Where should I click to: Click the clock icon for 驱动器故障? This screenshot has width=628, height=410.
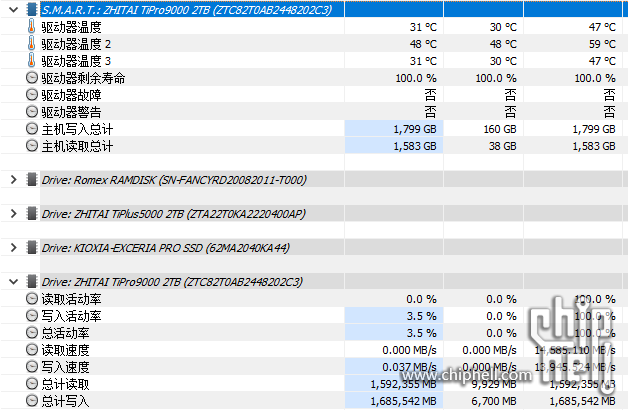click(32, 94)
